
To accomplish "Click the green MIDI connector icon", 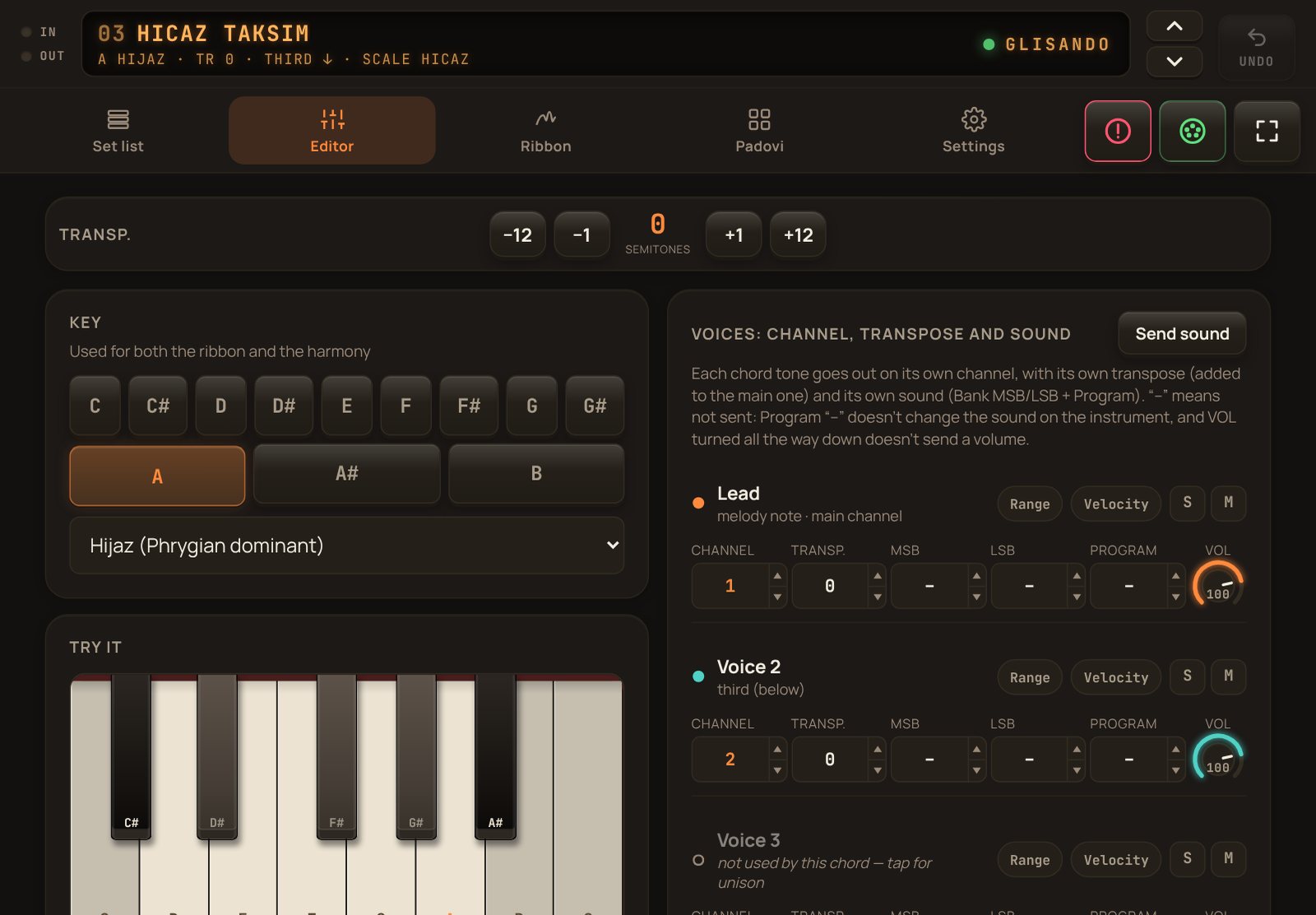I will tap(1193, 131).
